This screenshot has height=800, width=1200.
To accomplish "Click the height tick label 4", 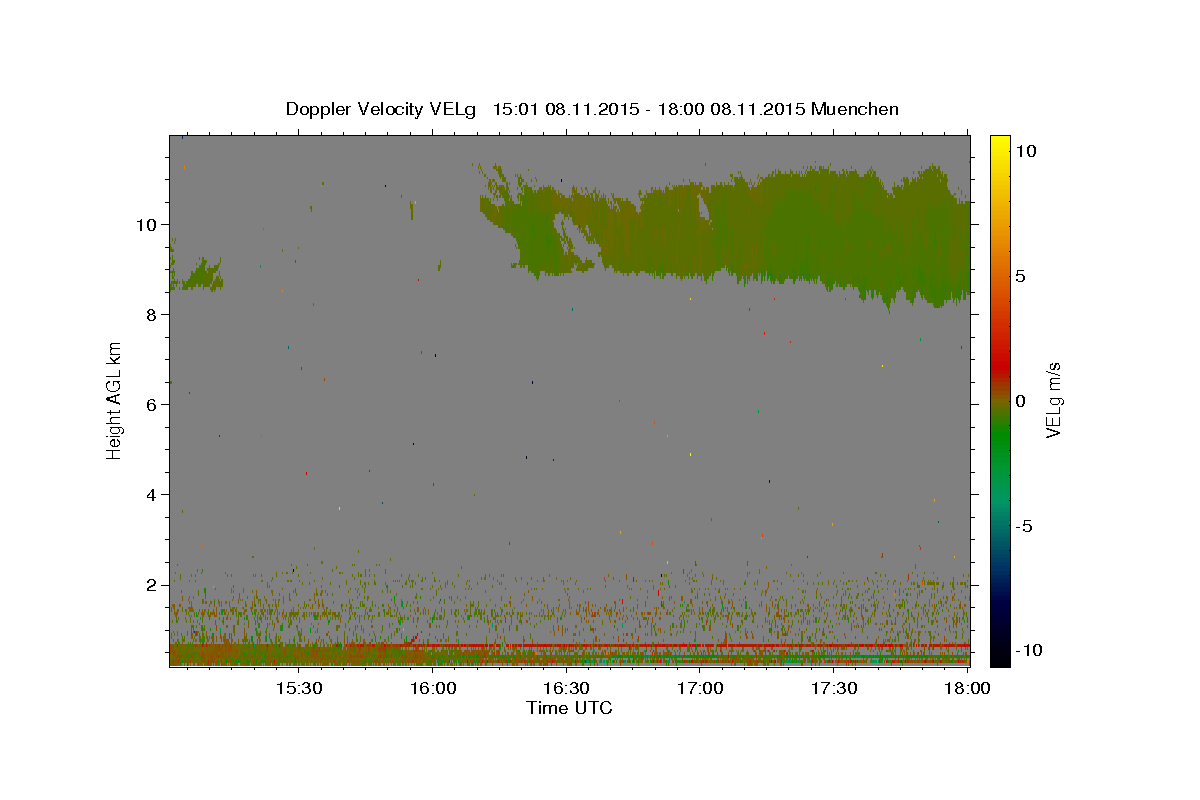I will click(x=153, y=495).
